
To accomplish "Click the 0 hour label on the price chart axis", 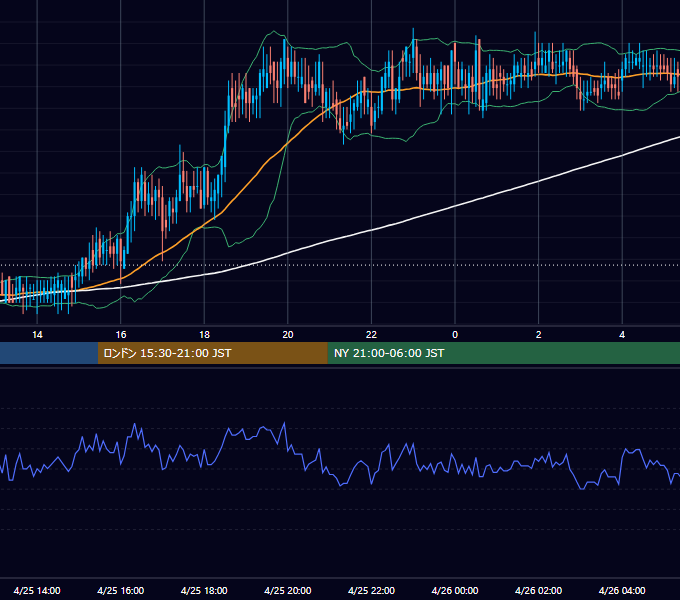I will point(455,335).
